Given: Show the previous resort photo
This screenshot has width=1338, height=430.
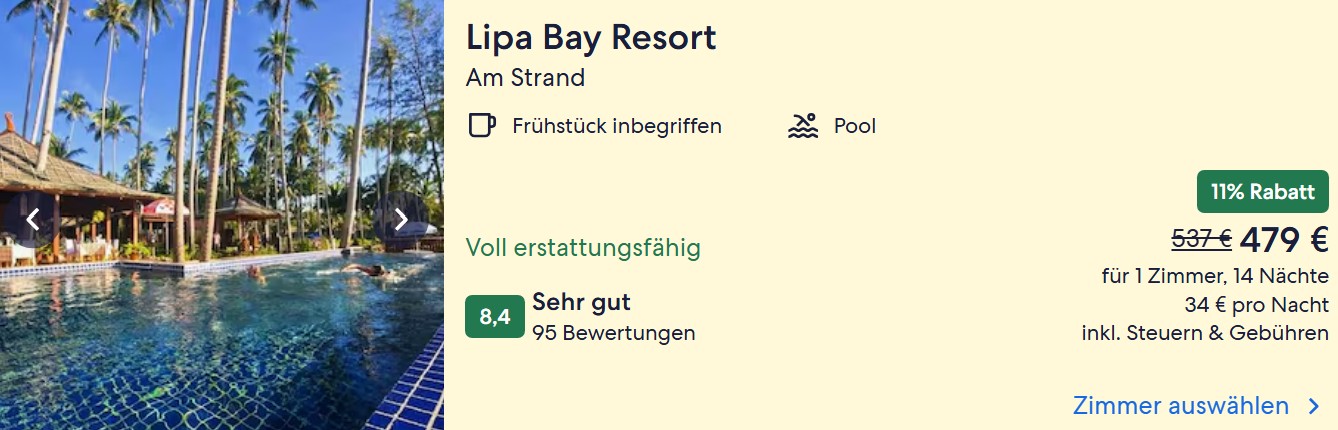Looking at the screenshot, I should 33,219.
